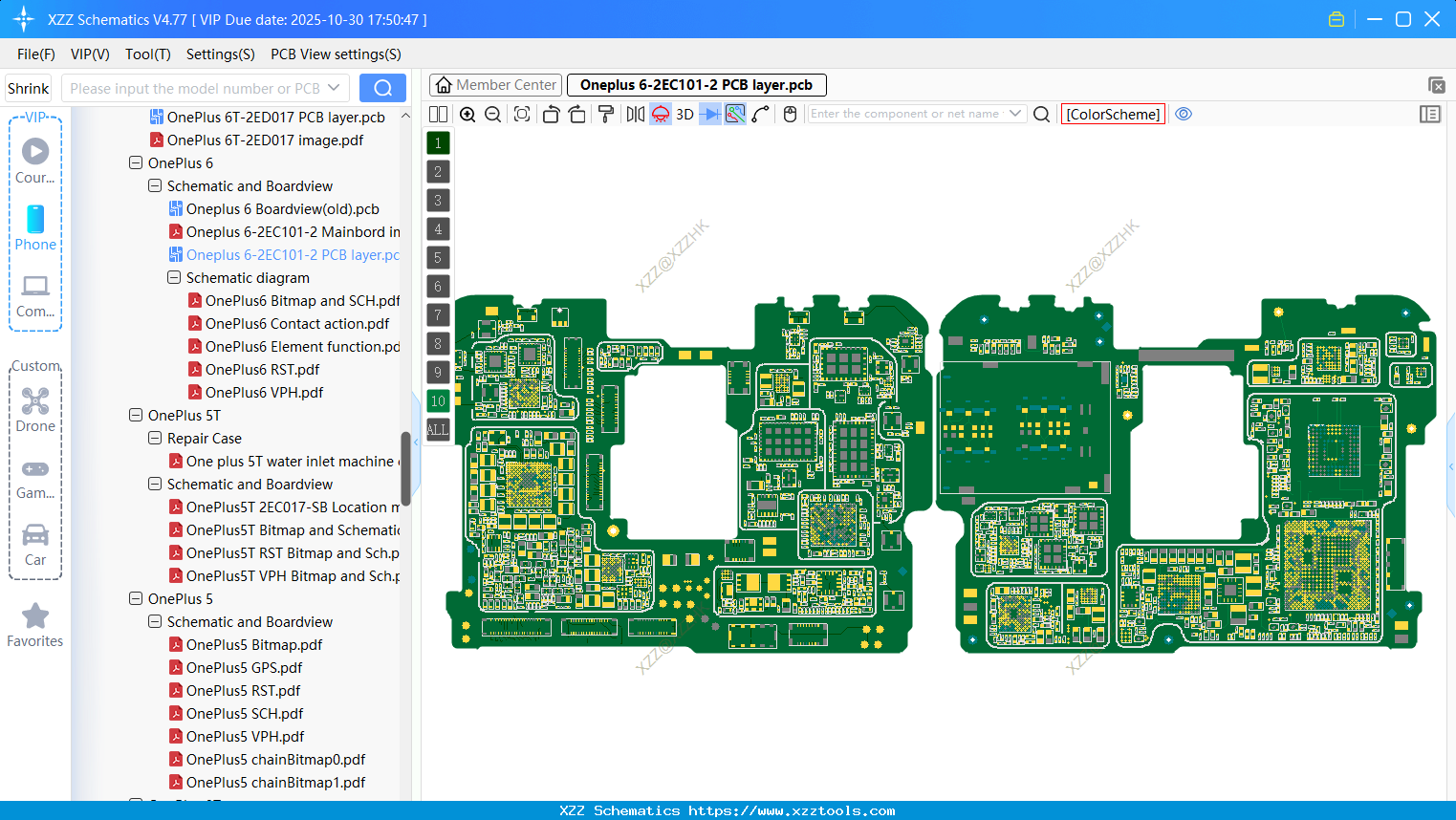Select the Zoom Out tool

click(x=492, y=114)
